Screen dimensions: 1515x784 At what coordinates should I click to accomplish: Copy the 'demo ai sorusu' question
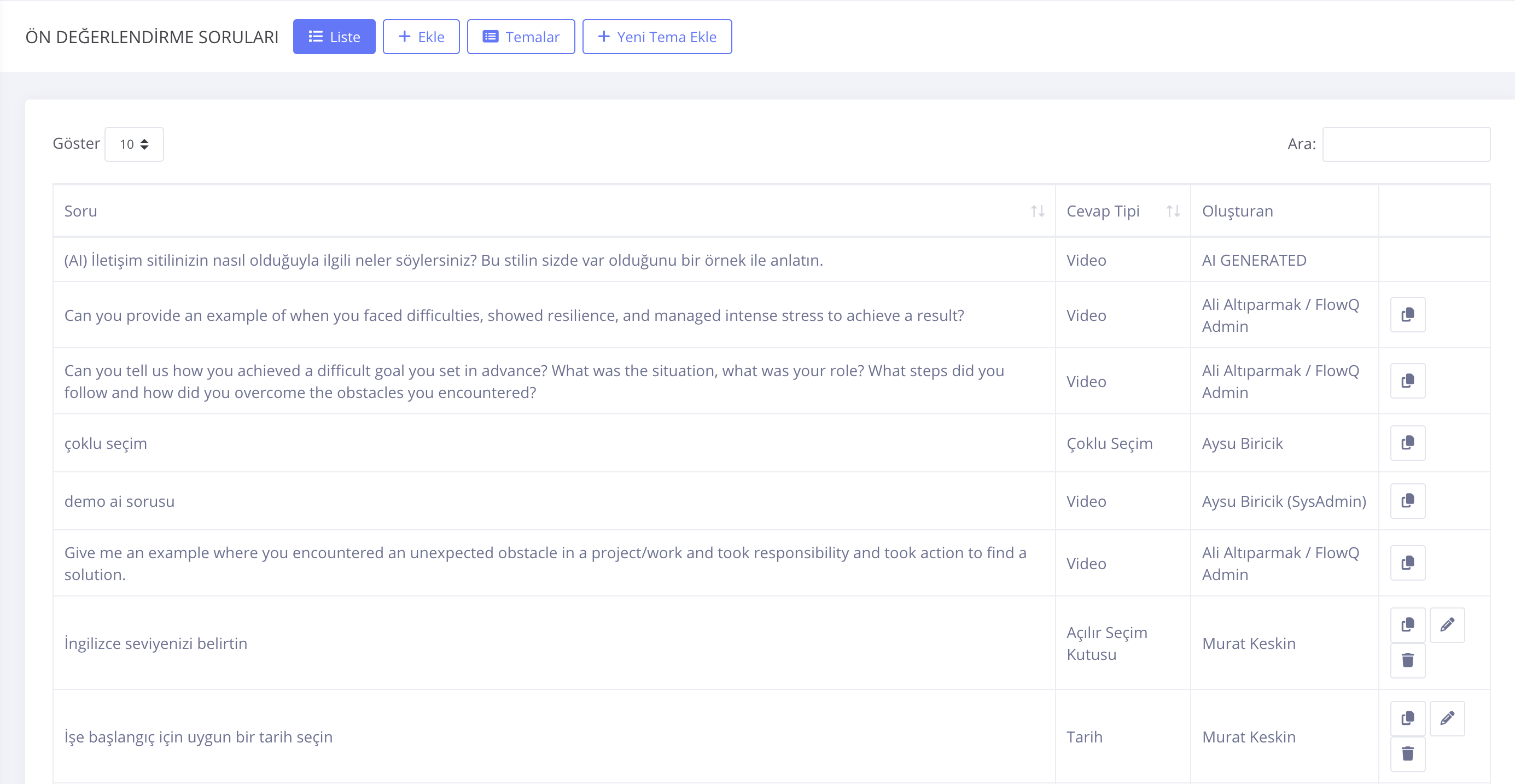tap(1407, 501)
